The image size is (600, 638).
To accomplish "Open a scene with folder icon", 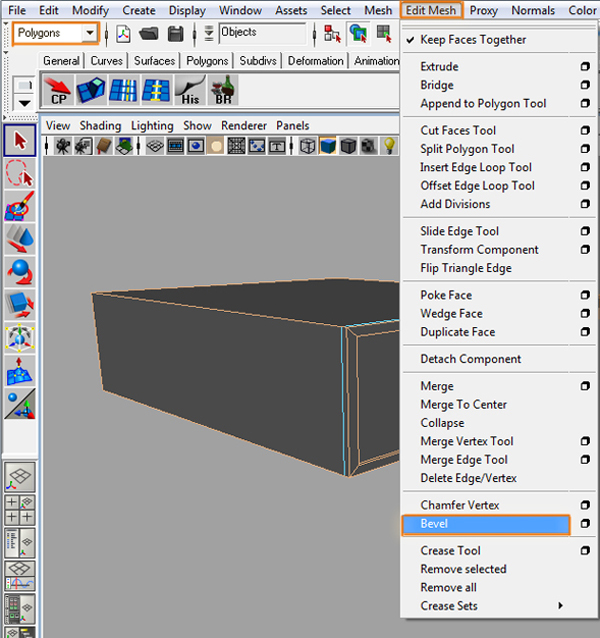I will [x=148, y=34].
